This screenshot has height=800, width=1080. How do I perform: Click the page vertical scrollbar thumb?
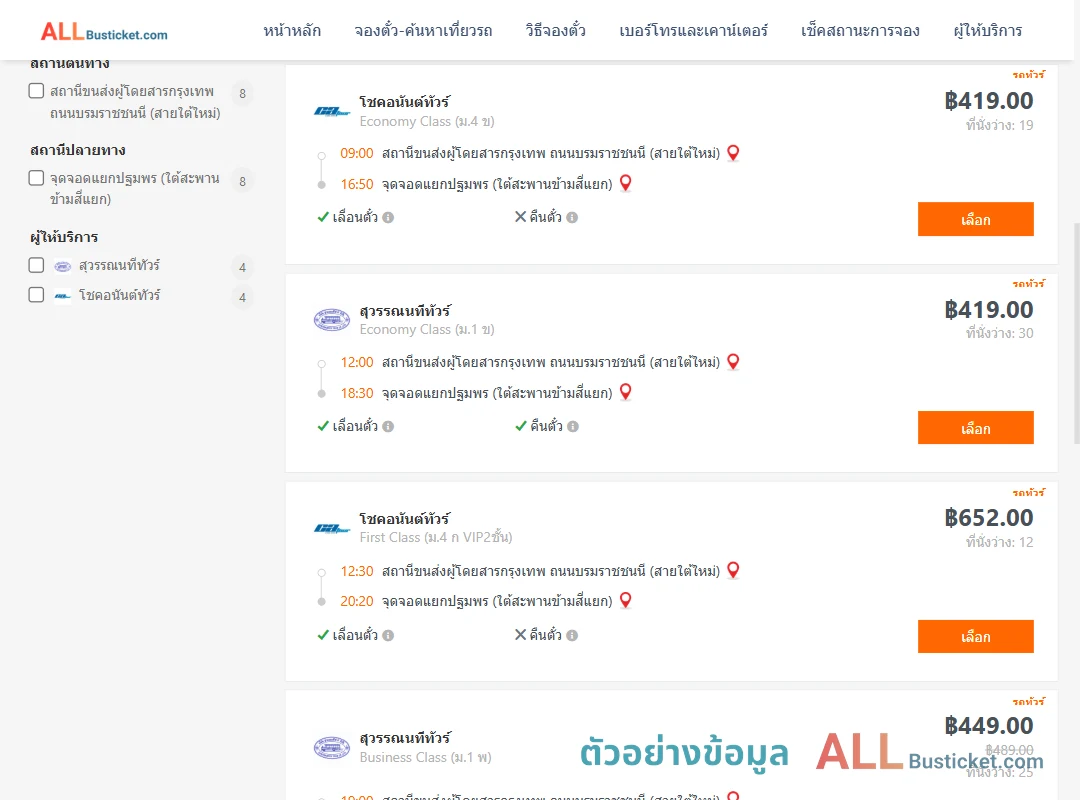1077,333
